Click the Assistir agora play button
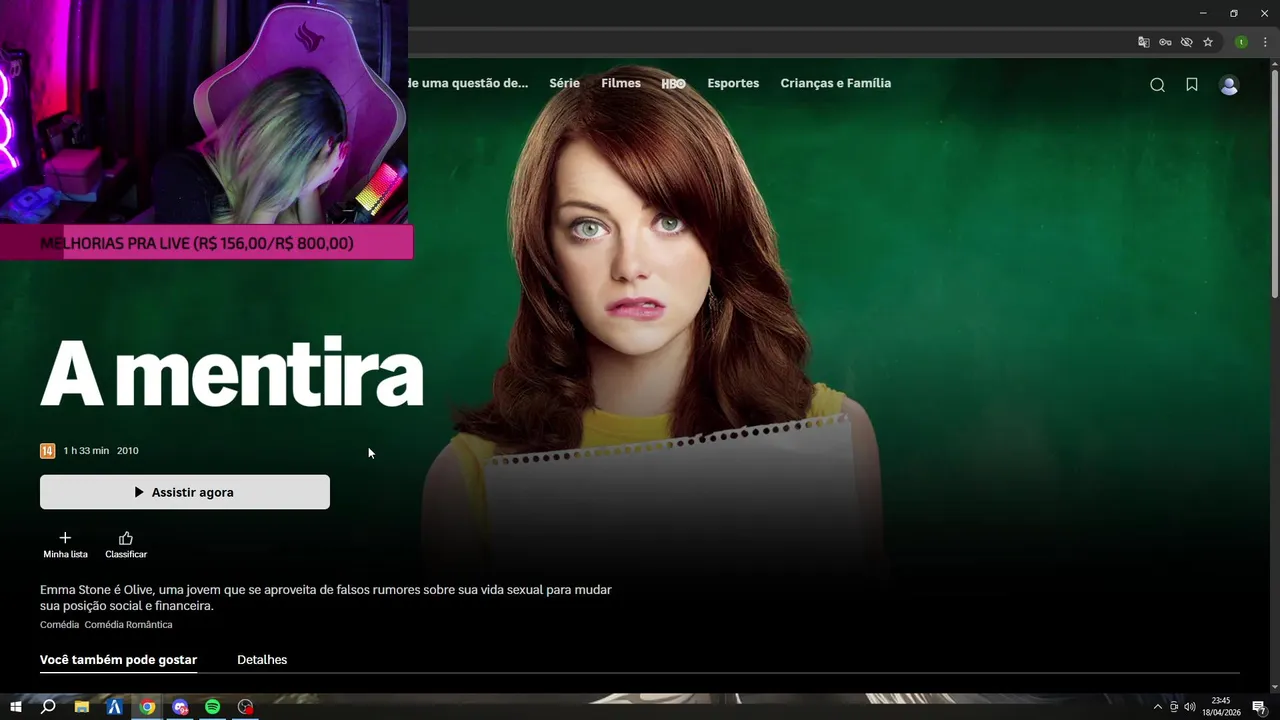 coord(185,492)
